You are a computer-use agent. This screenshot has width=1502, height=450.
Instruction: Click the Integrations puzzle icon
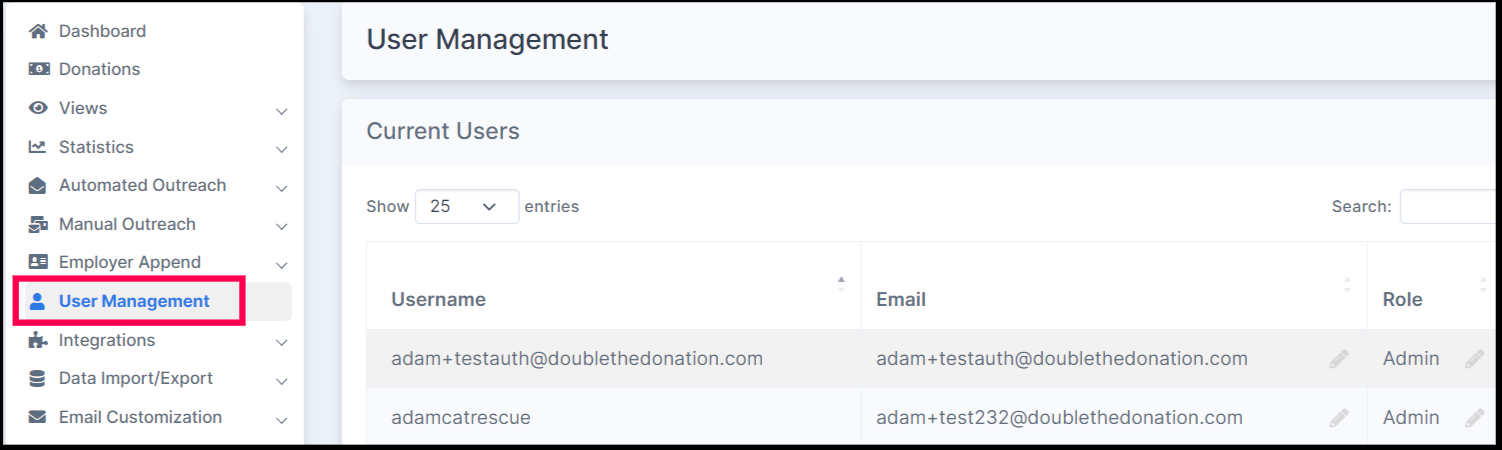38,340
